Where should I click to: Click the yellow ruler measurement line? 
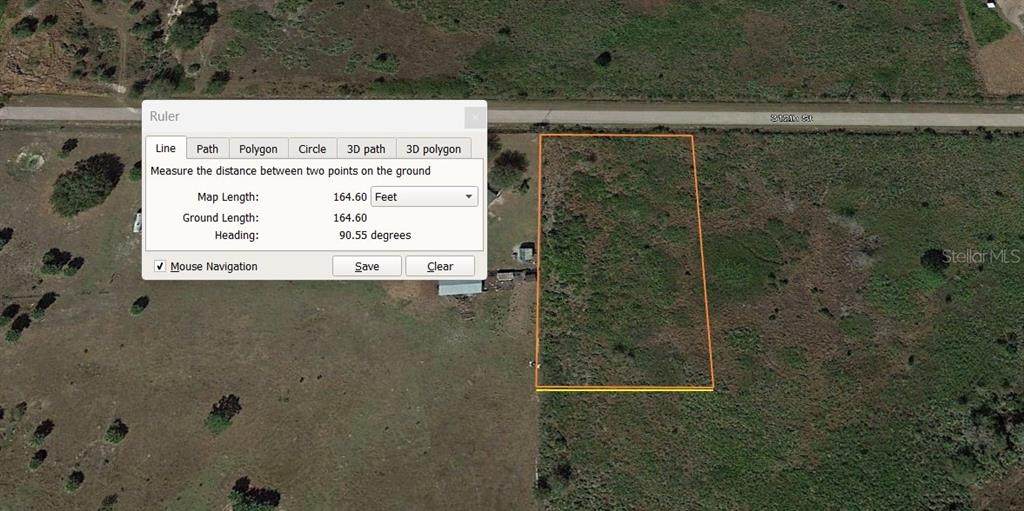624,389
